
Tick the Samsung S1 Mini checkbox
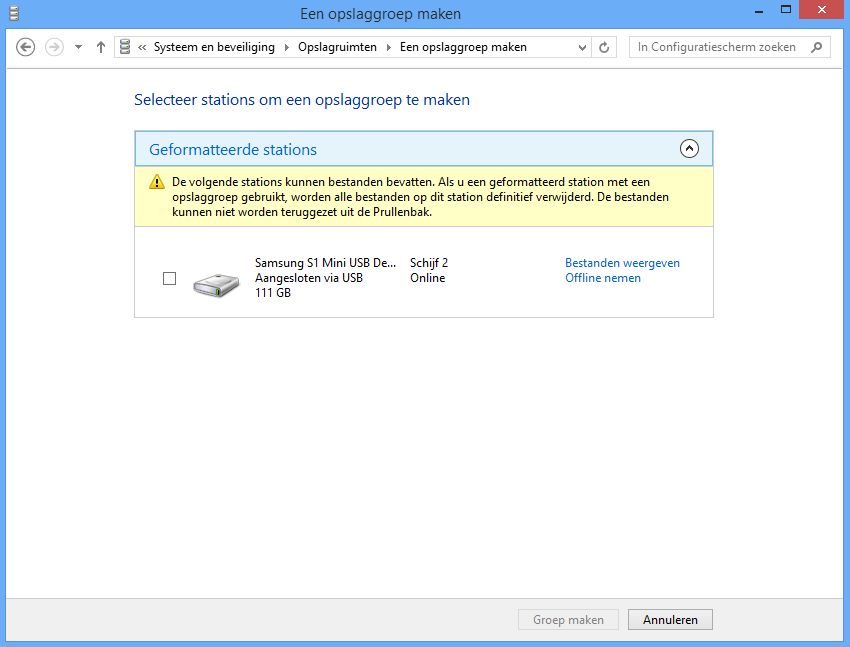(x=169, y=279)
